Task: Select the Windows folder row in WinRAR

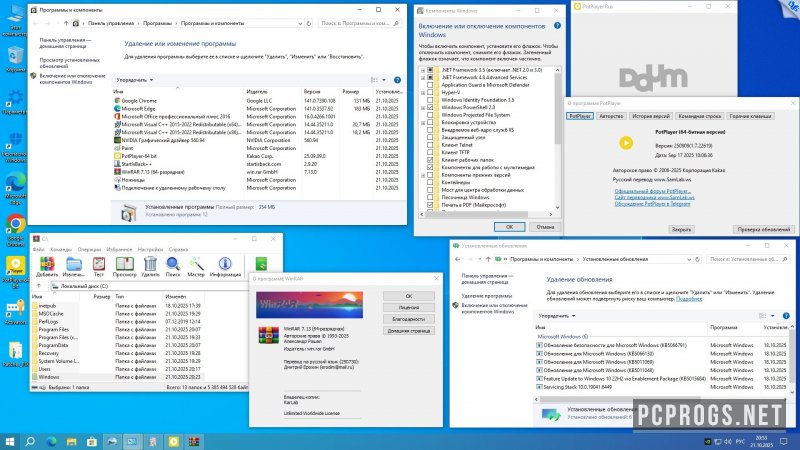Action: coord(117,377)
